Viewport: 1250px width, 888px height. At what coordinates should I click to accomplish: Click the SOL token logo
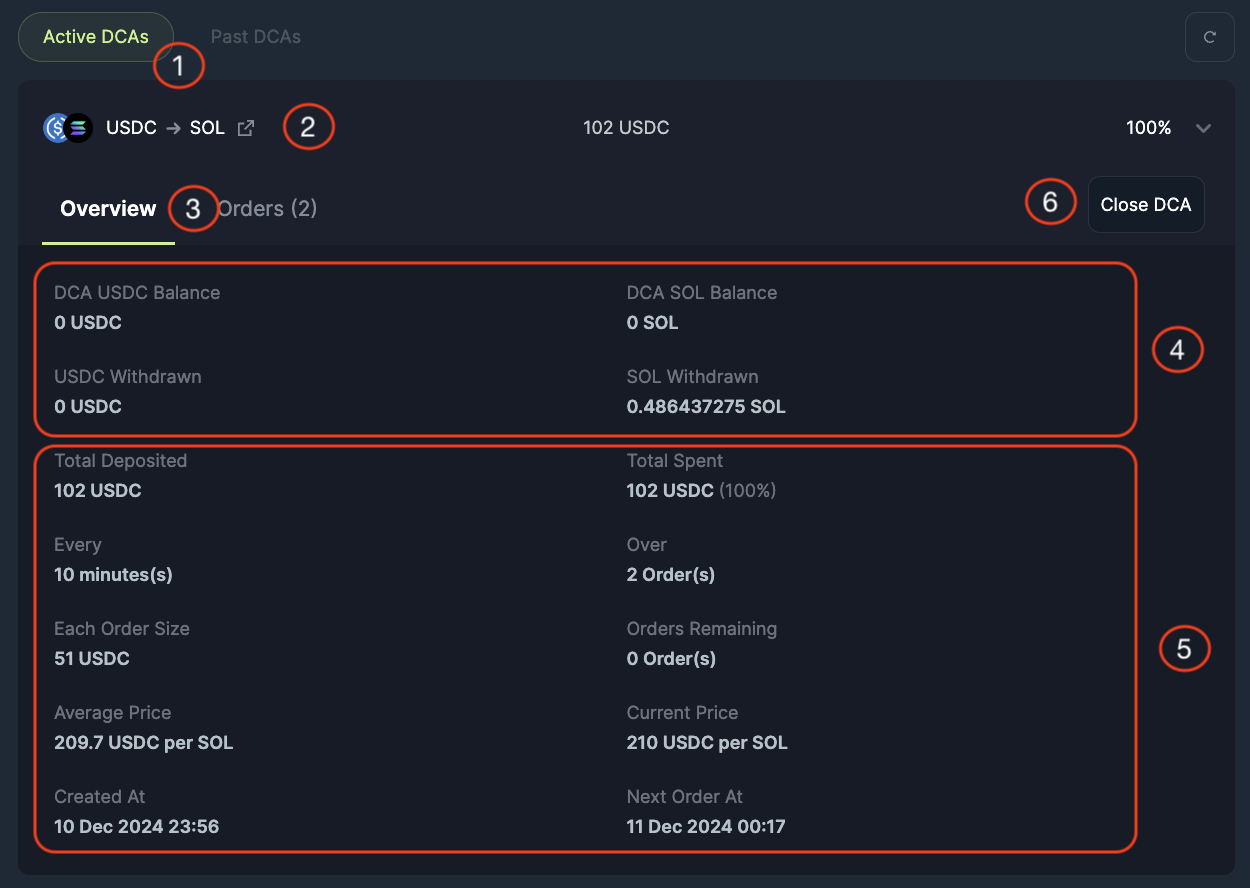[79, 128]
